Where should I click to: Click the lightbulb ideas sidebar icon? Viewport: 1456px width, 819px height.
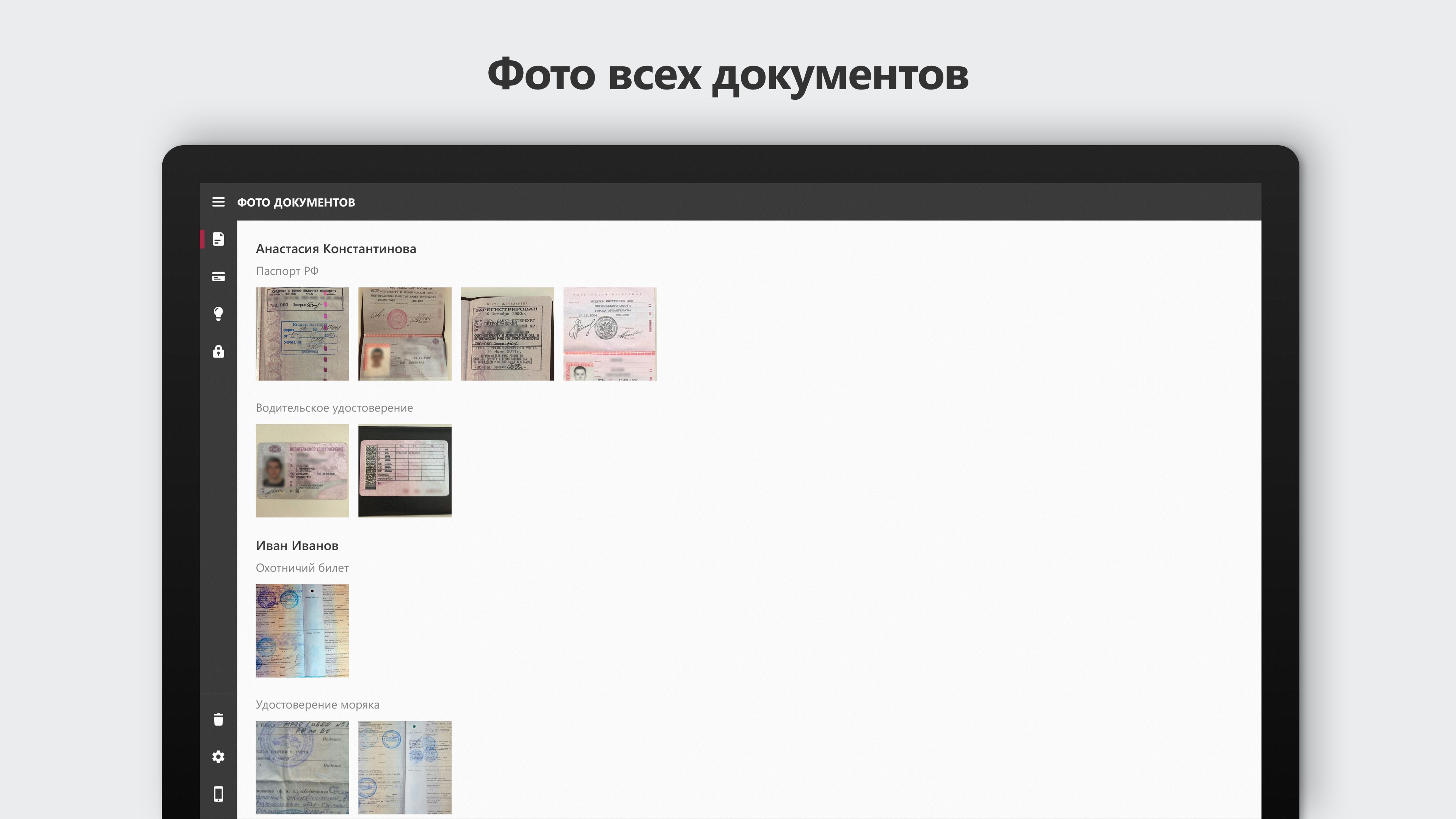[x=218, y=314]
